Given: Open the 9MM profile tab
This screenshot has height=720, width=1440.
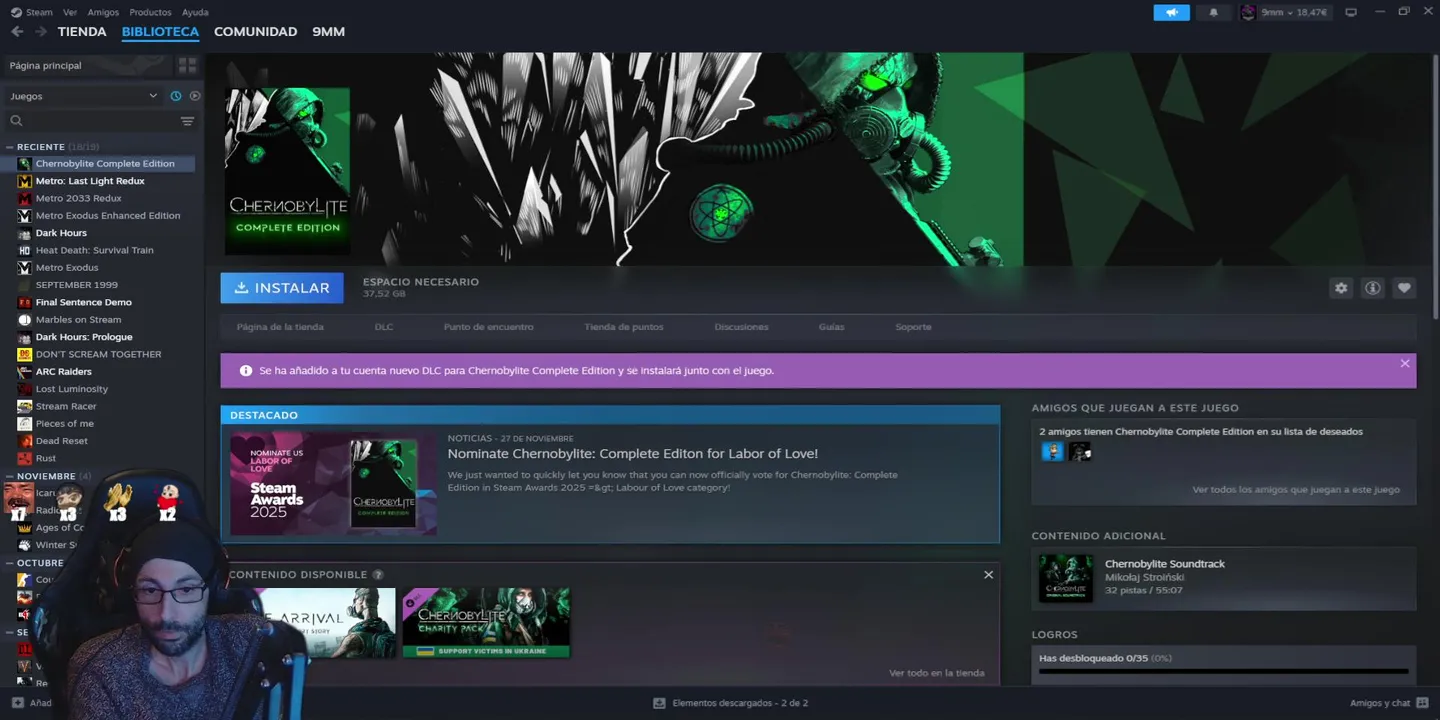Looking at the screenshot, I should click(x=328, y=32).
